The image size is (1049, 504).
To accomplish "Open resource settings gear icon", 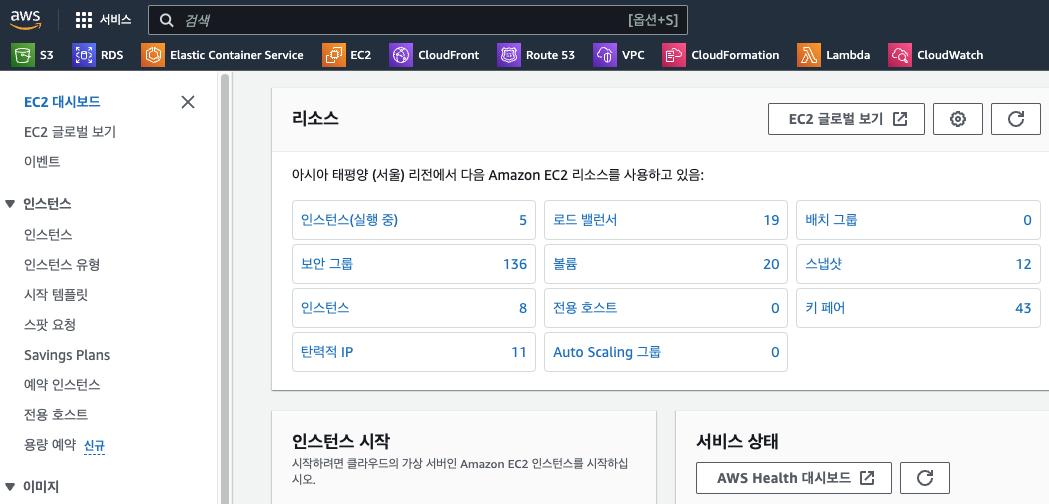I will click(957, 119).
